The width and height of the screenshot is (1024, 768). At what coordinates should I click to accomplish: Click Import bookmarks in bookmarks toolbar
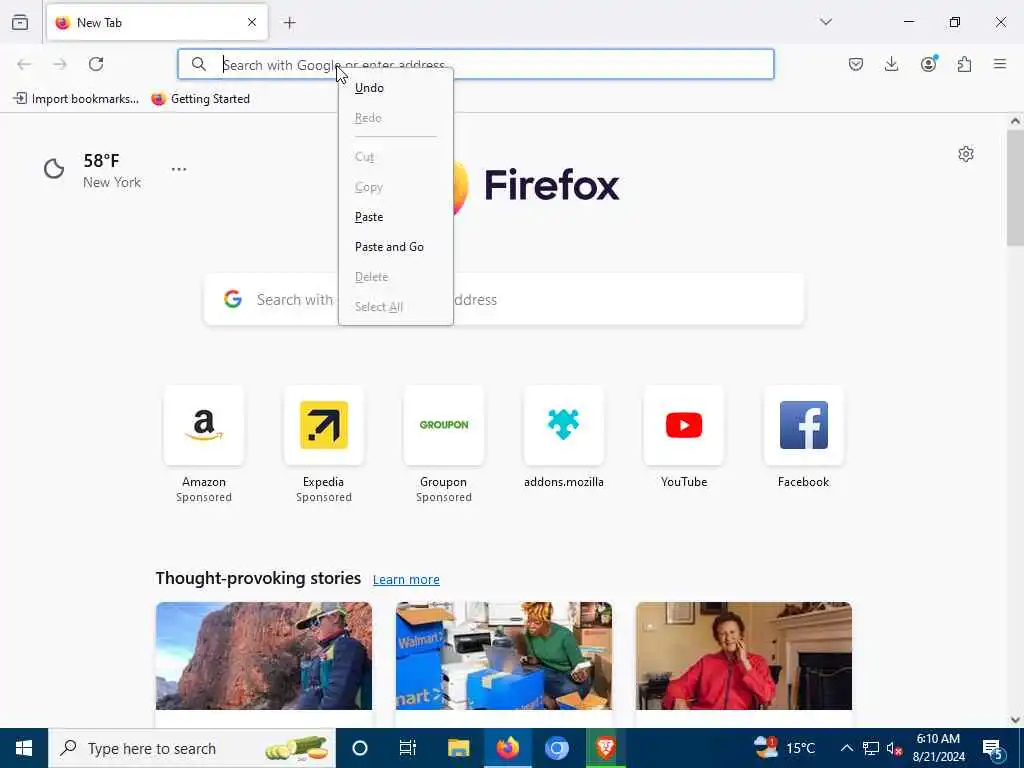(x=76, y=99)
